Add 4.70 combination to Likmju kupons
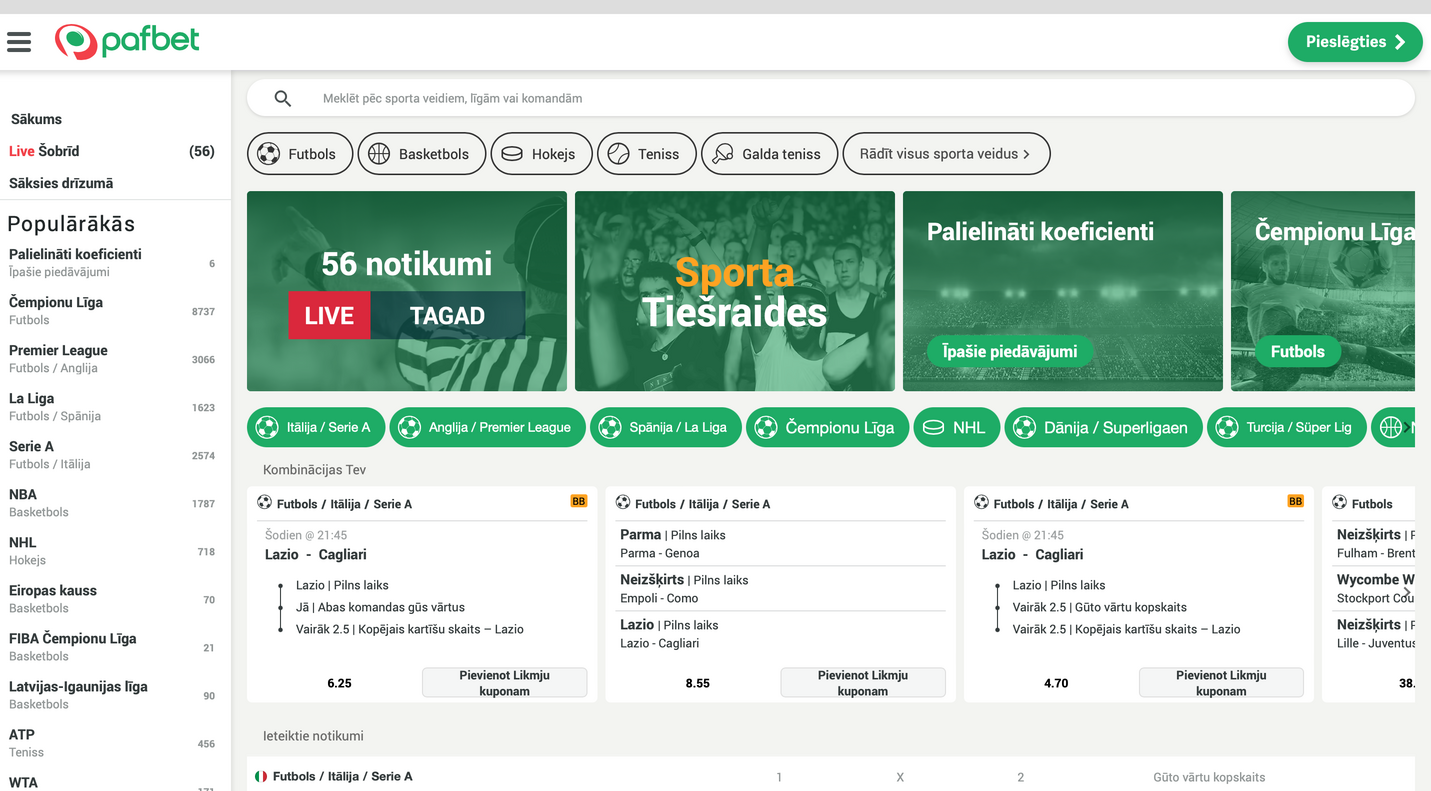Viewport: 1431px width, 791px height. pyautogui.click(x=1221, y=683)
